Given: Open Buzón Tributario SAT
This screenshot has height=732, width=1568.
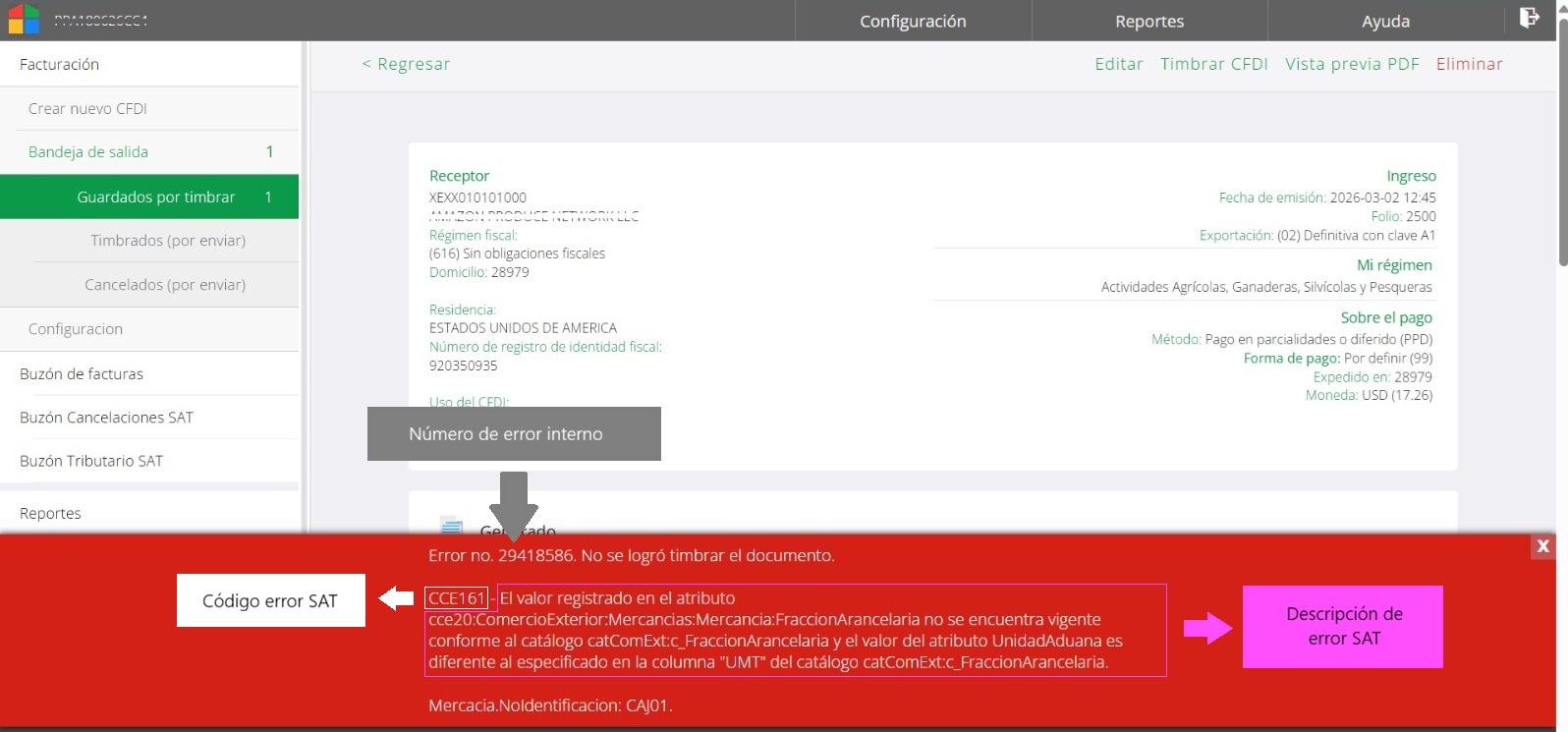Looking at the screenshot, I should point(149,460).
